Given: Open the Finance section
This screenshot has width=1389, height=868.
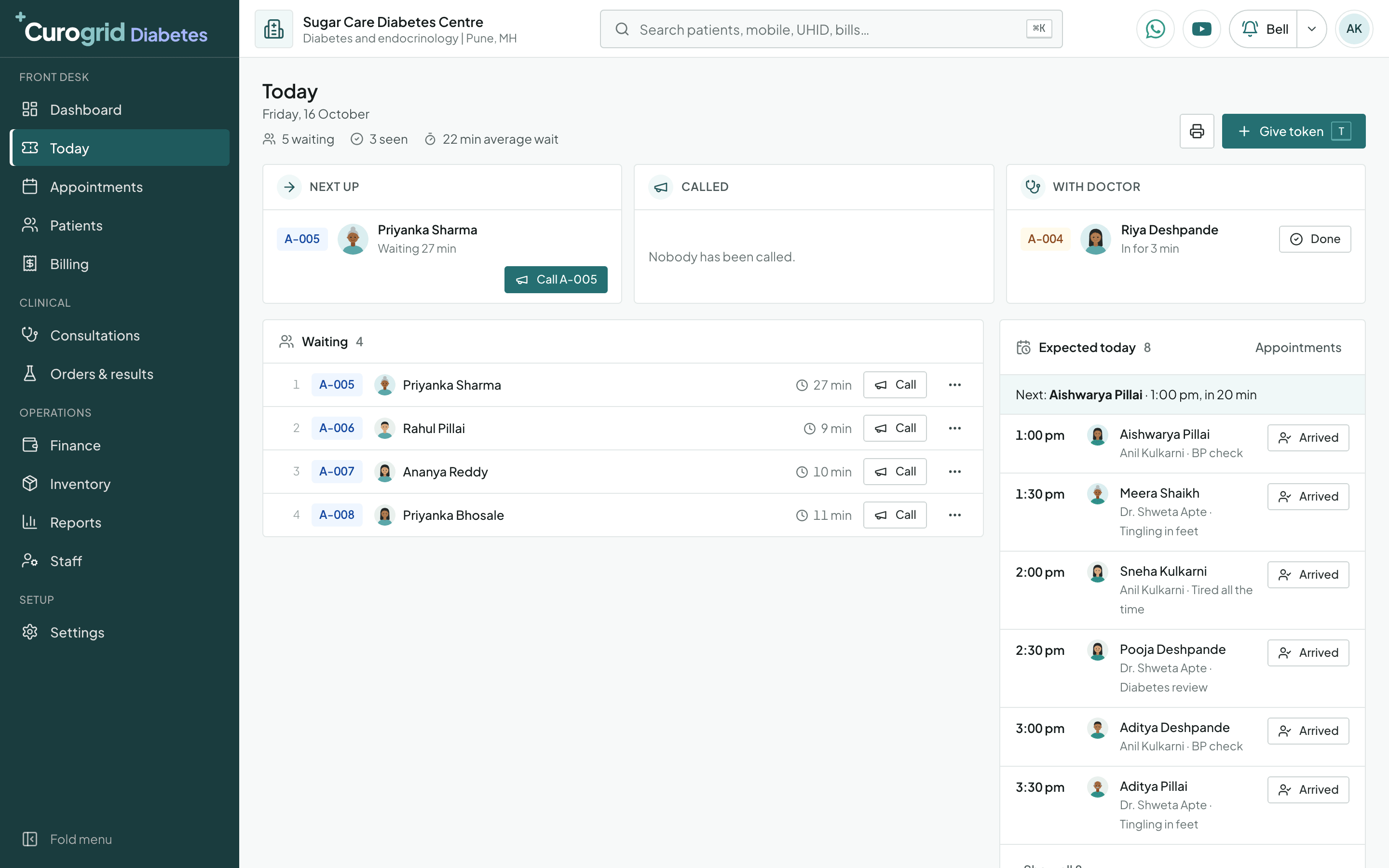Looking at the screenshot, I should (120, 446).
